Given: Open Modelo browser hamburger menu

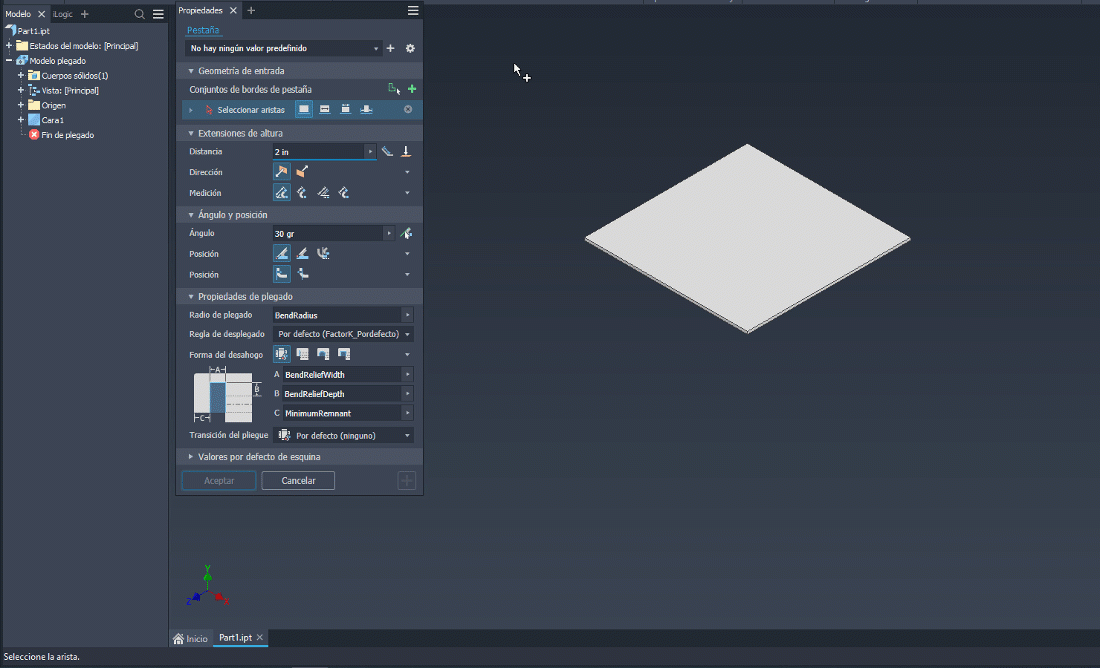Looking at the screenshot, I should pos(159,14).
